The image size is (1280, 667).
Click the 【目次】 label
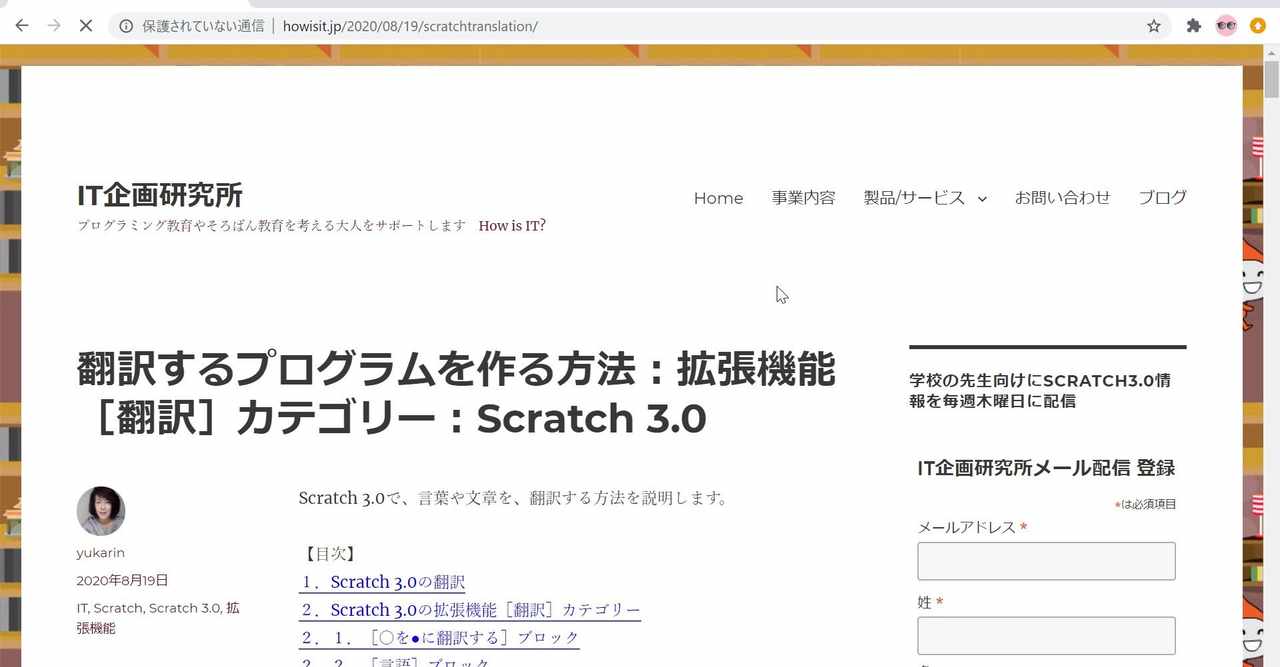coord(328,553)
